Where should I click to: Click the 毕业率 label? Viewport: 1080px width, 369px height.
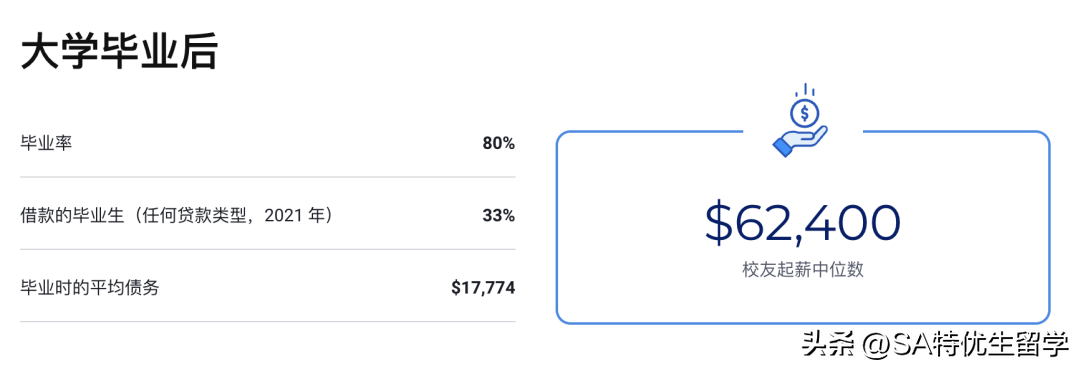coord(46,144)
